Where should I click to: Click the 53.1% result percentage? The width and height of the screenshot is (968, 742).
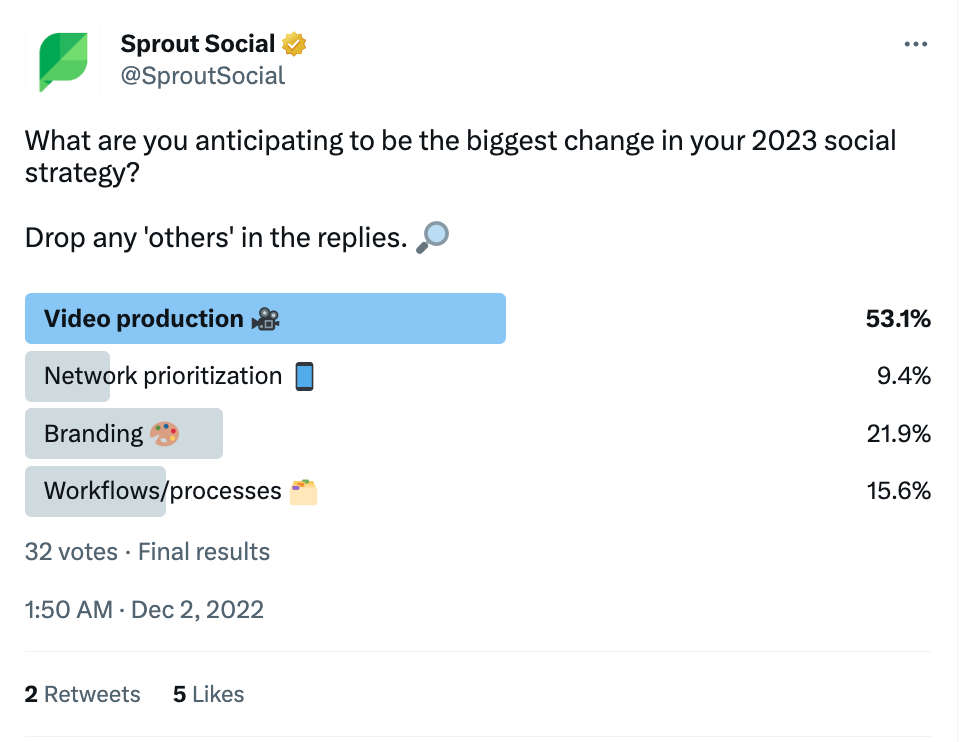(898, 319)
